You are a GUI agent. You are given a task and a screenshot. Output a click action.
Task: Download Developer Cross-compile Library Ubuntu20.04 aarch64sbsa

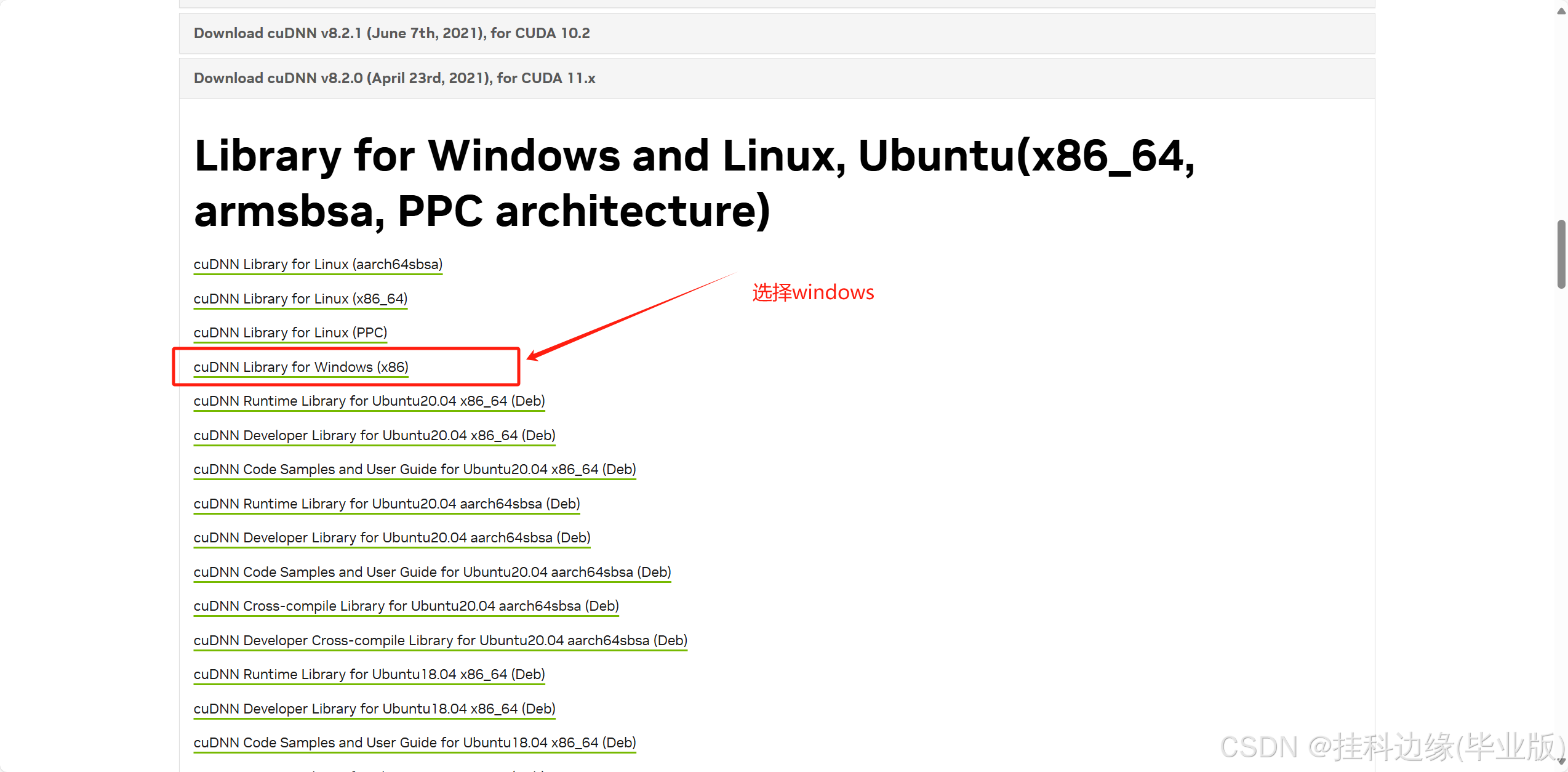click(440, 640)
